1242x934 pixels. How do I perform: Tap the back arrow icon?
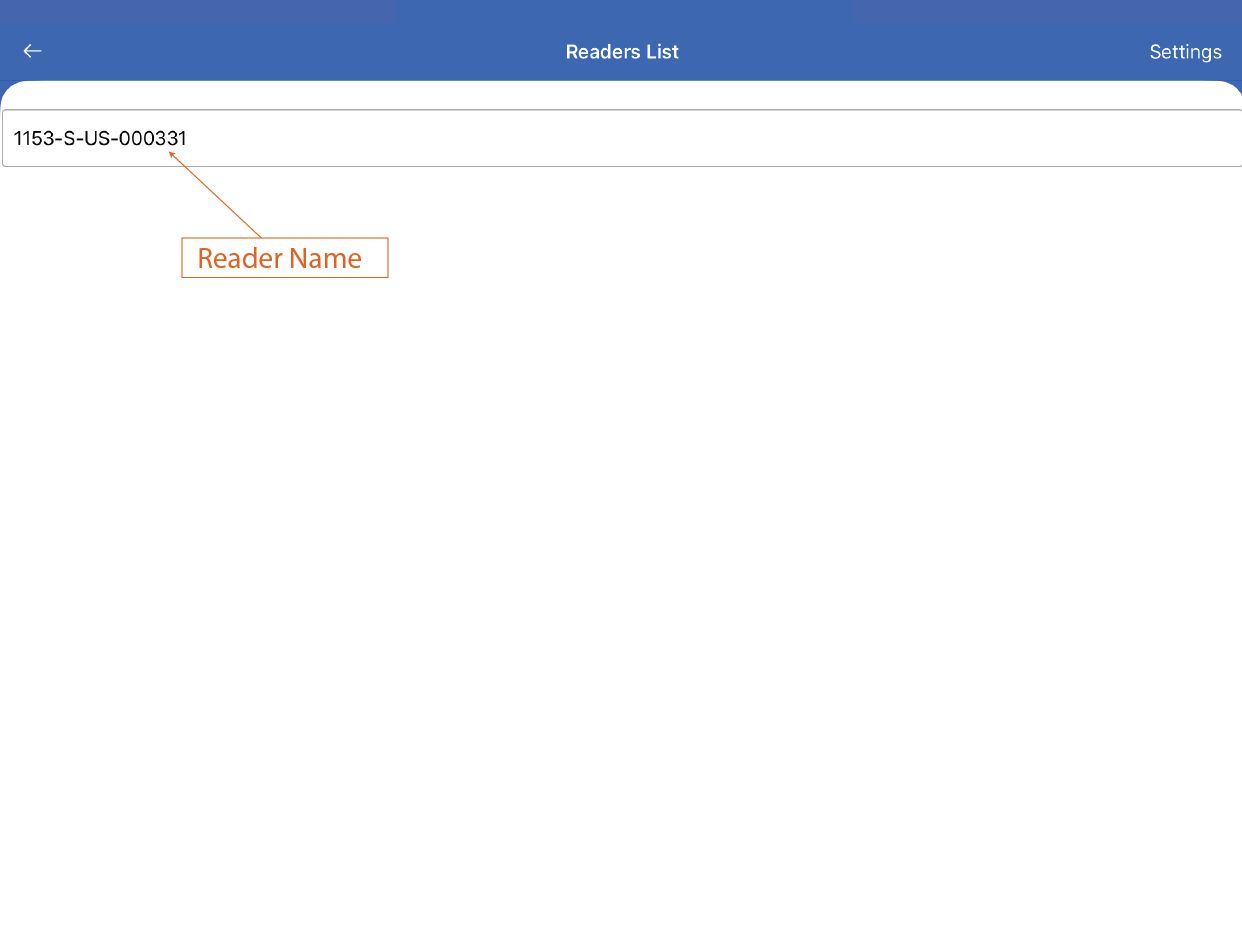coord(33,51)
